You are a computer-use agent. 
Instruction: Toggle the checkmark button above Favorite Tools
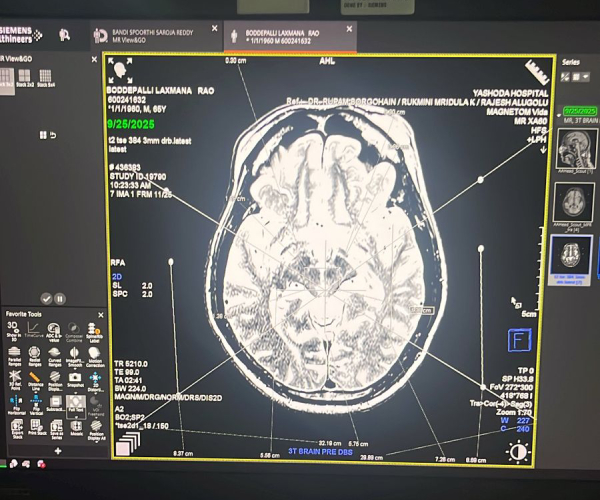click(x=46, y=298)
